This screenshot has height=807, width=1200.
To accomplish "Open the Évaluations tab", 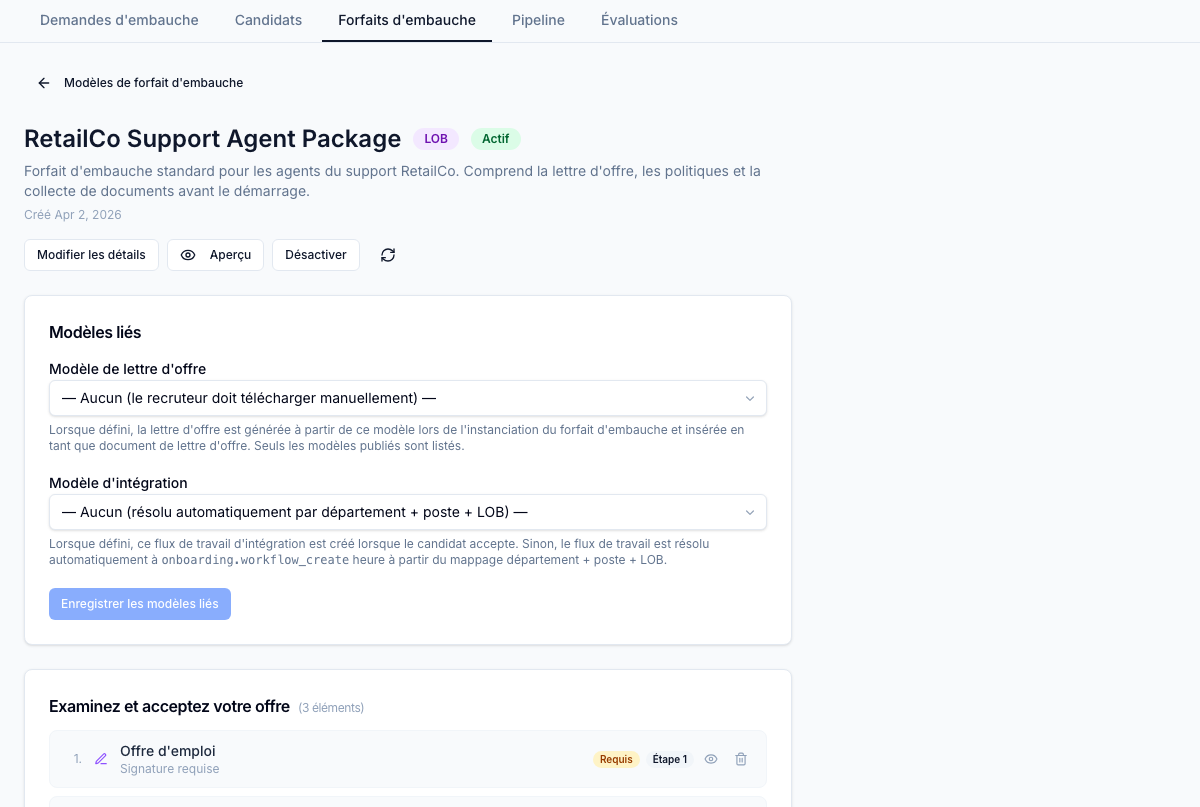I will tap(639, 20).
